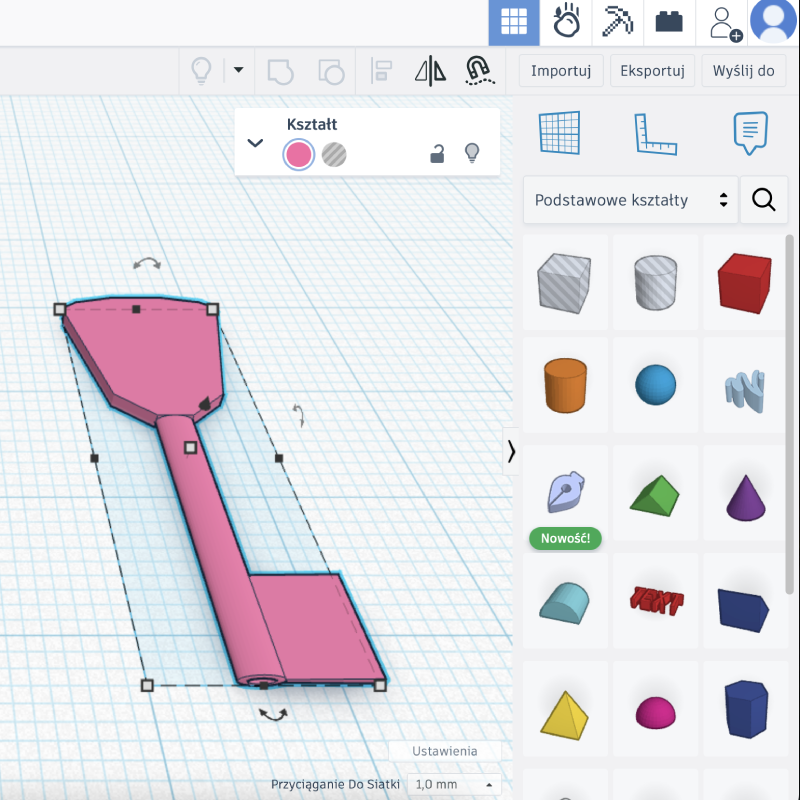
Task: Open the 3D design grid view
Action: 514,22
